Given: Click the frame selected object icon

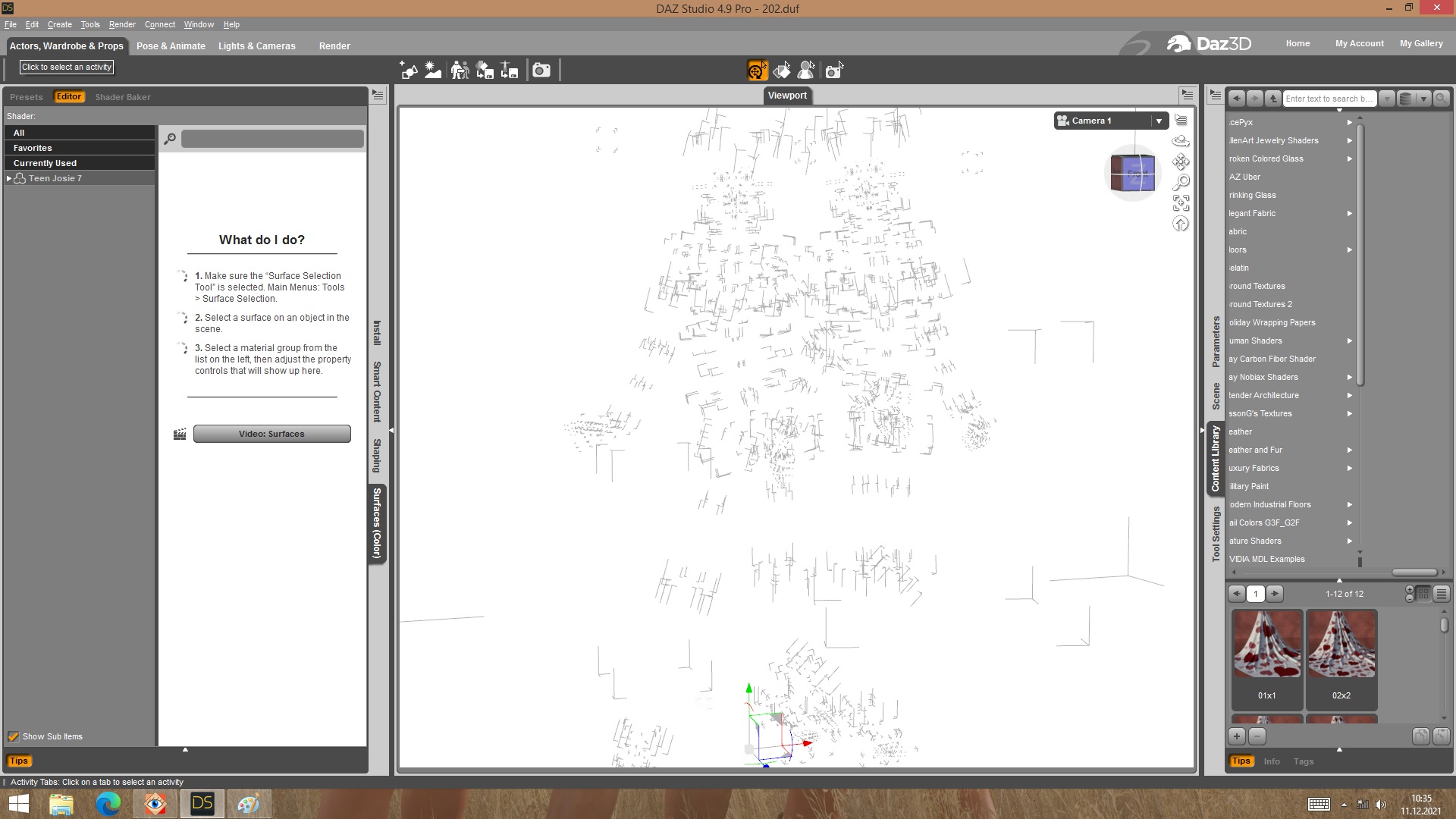Looking at the screenshot, I should coord(1181,202).
